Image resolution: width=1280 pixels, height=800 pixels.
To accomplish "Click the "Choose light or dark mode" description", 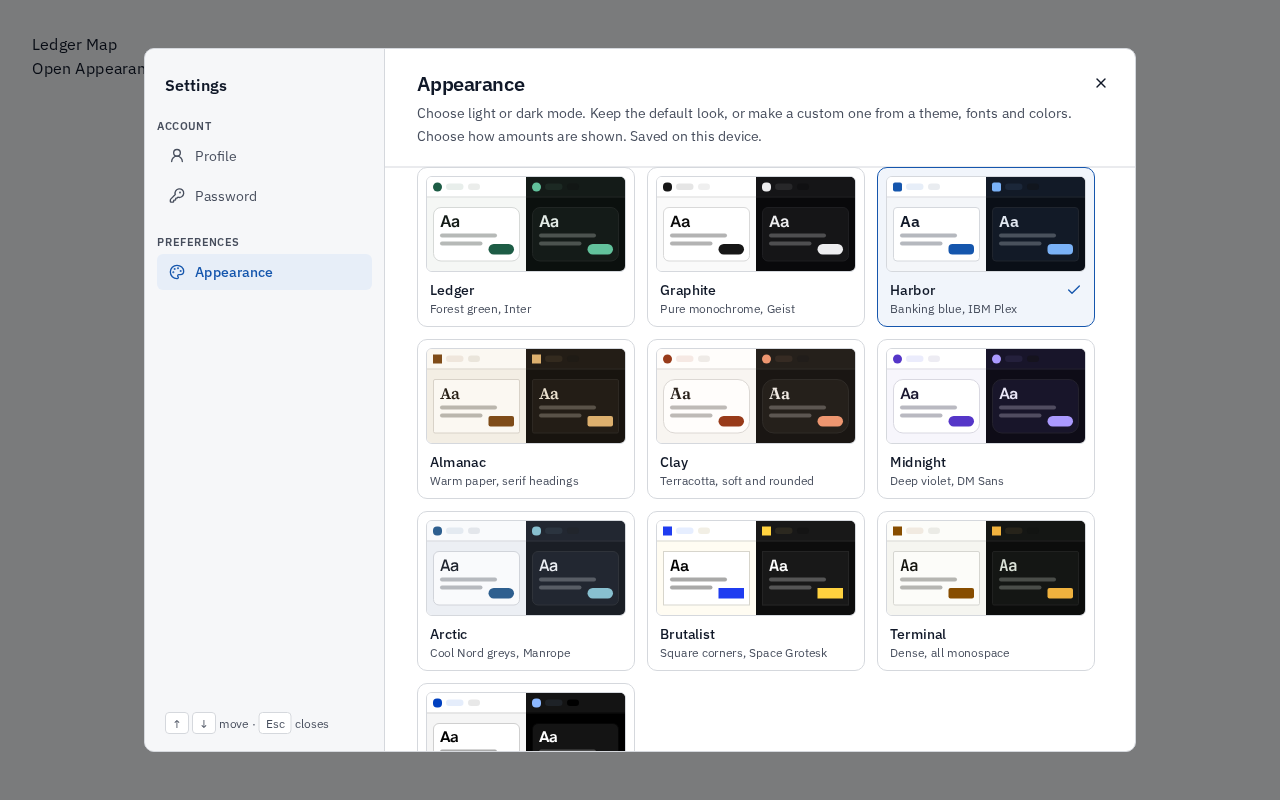I will tap(744, 125).
